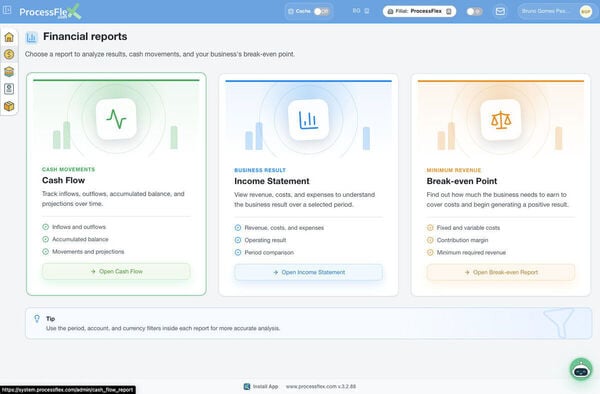This screenshot has width=600, height=394.
Task: Click the www.processflex.com footer link
Action: click(x=321, y=386)
